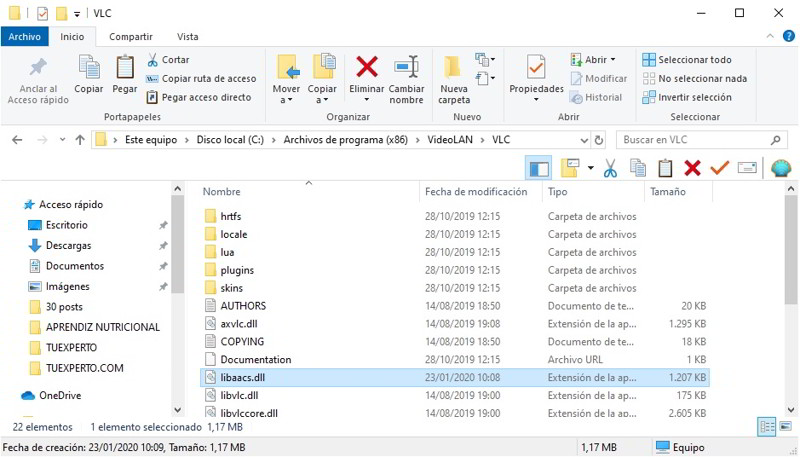Click No seleccionar nada
This screenshot has width=800, height=457.
pyautogui.click(x=694, y=79)
